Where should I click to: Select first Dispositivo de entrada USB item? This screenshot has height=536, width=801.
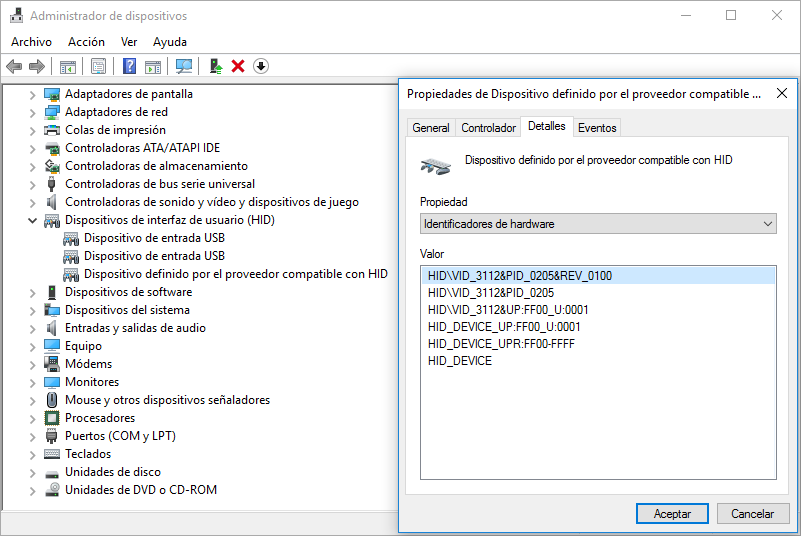point(154,238)
